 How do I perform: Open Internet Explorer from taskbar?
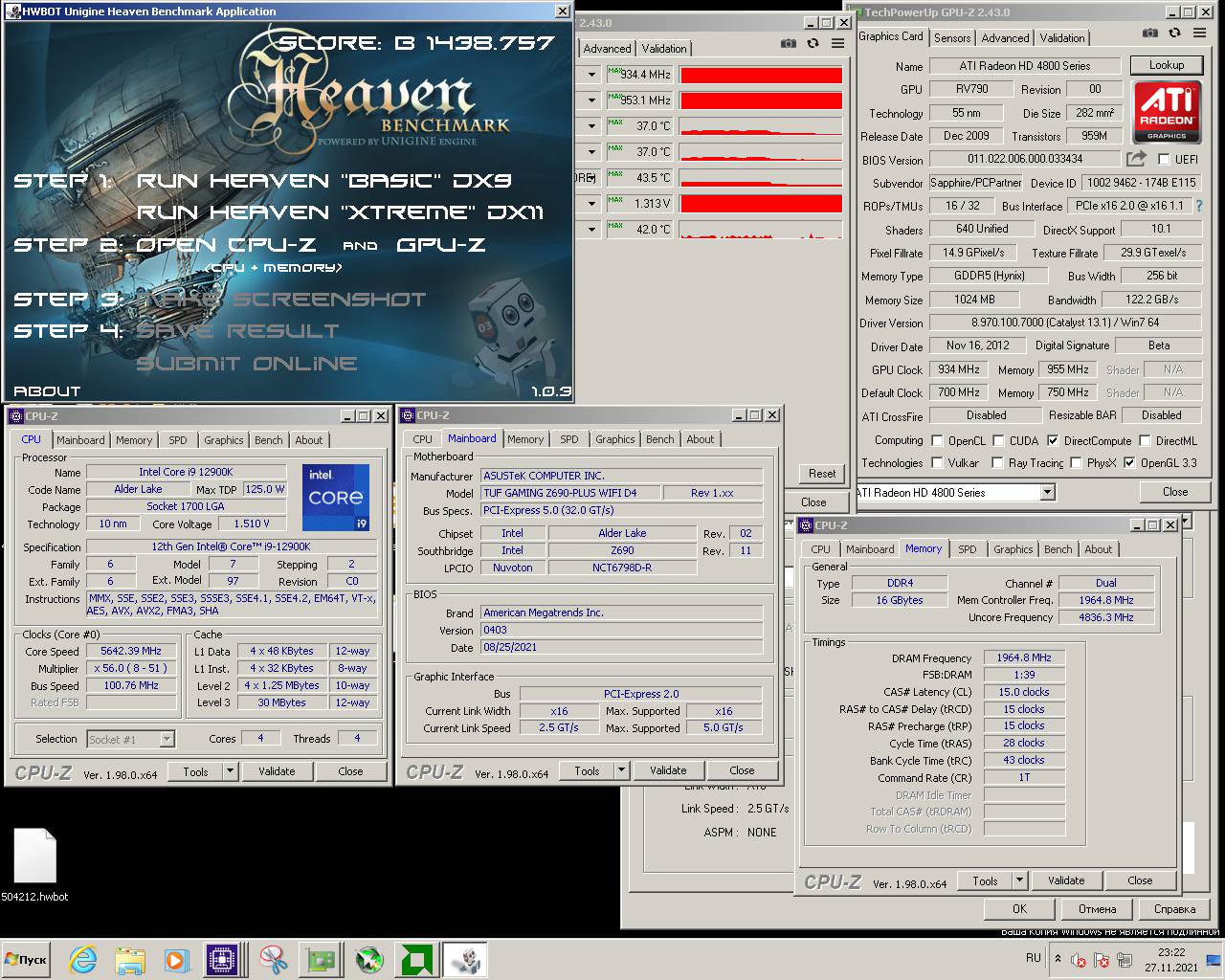pos(83,960)
